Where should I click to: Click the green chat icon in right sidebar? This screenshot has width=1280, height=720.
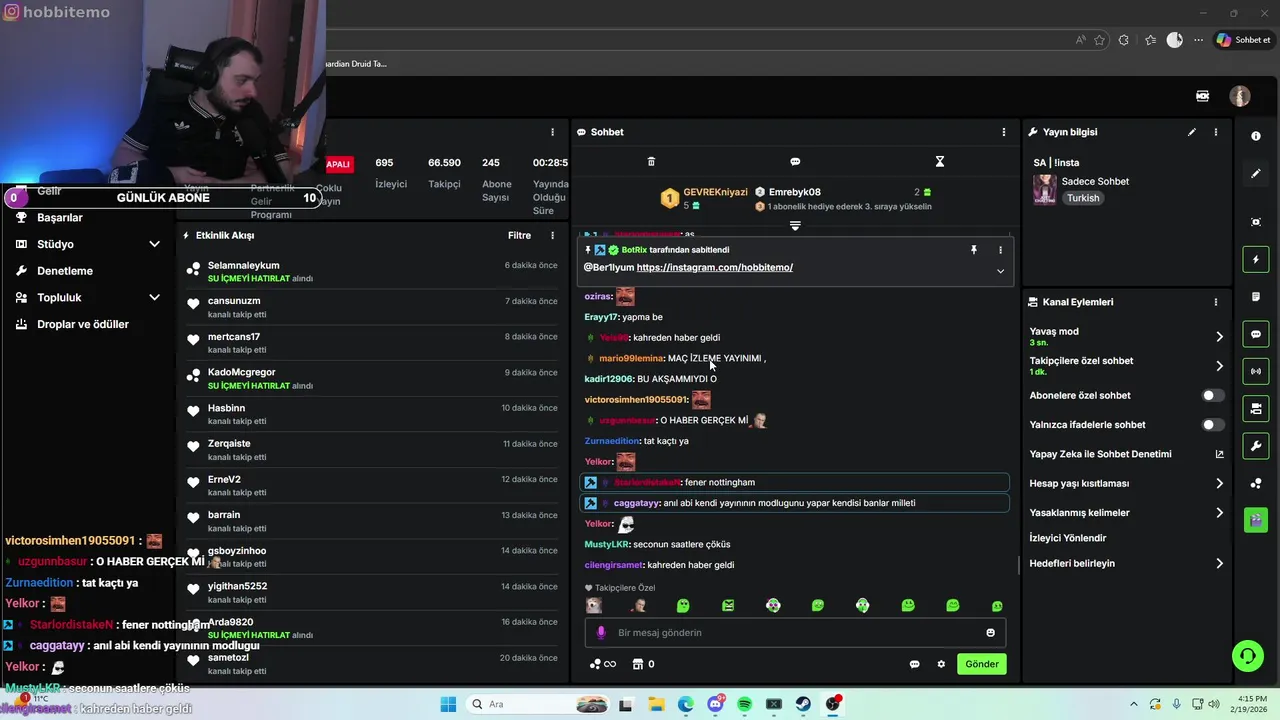[1256, 334]
